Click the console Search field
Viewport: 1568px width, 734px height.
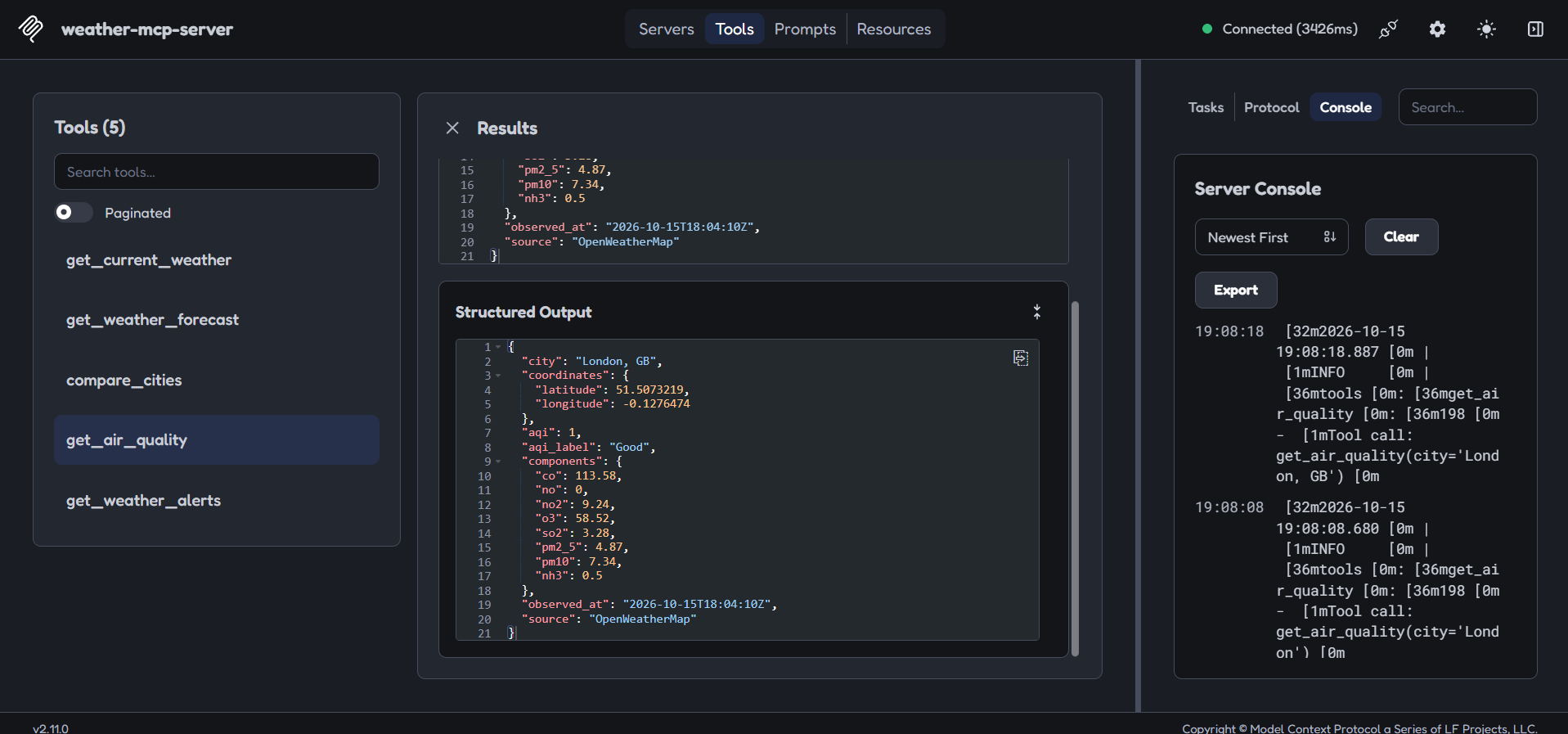[x=1467, y=107]
